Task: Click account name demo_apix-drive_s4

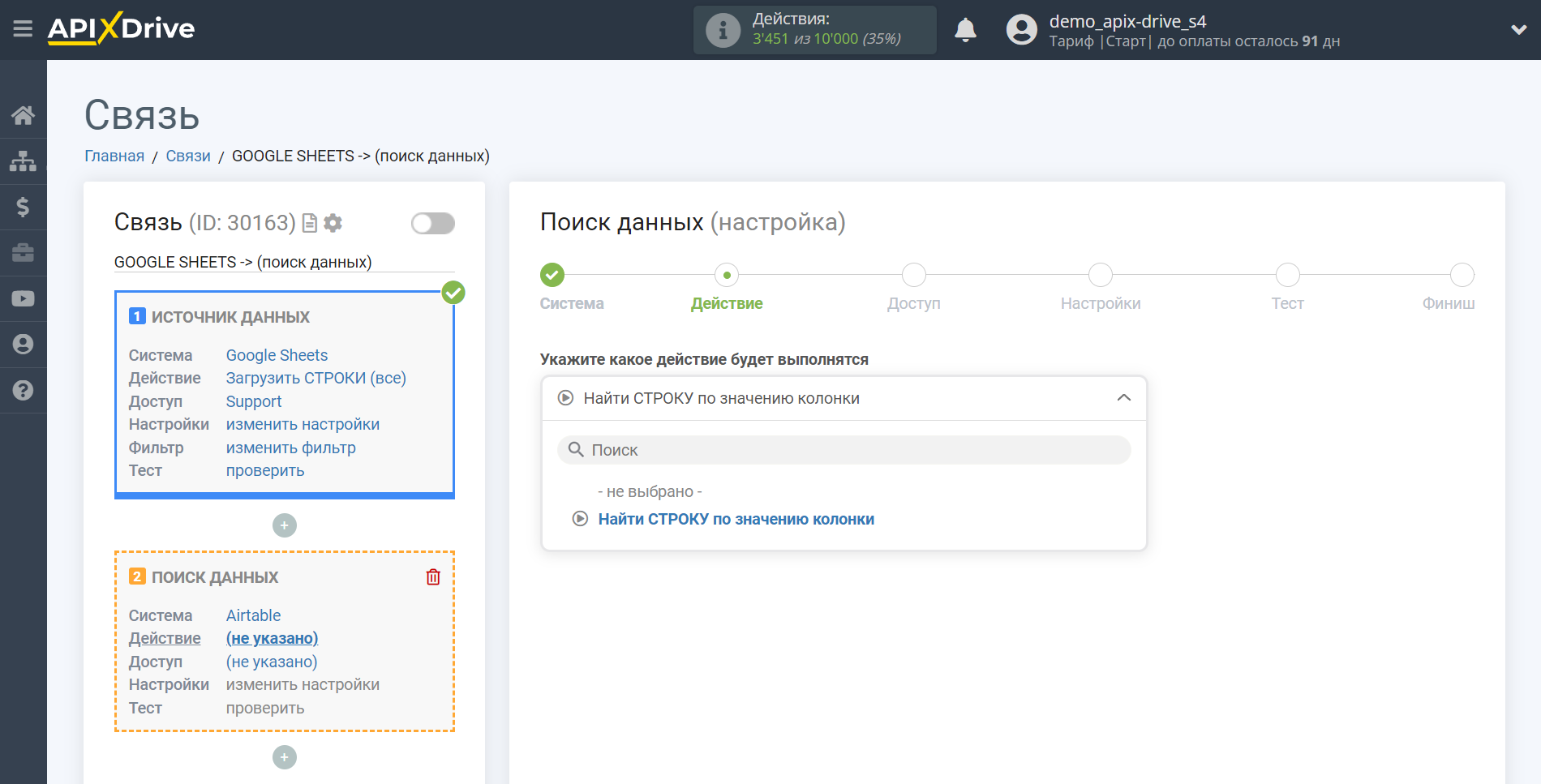Action: tap(1127, 21)
